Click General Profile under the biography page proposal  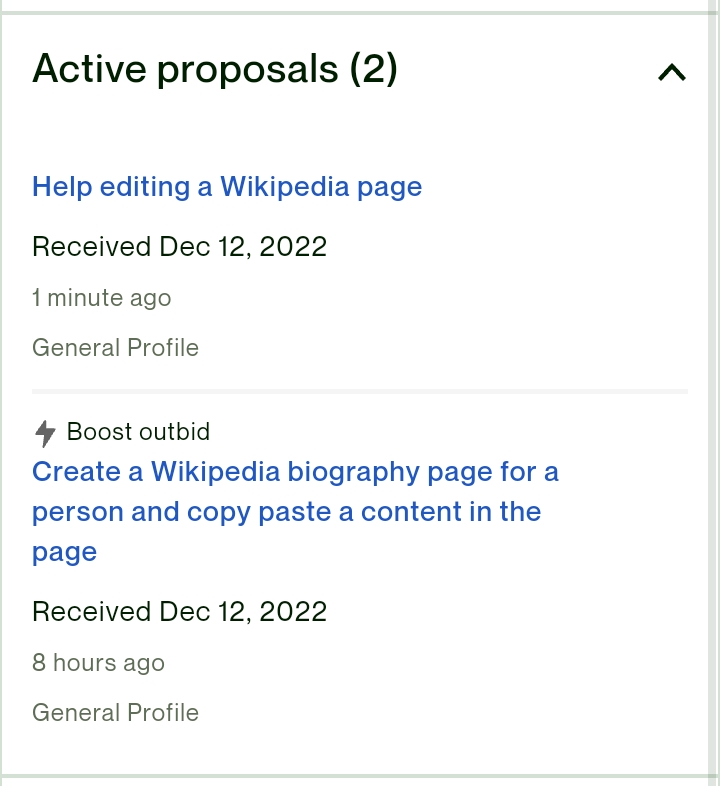[x=115, y=712]
